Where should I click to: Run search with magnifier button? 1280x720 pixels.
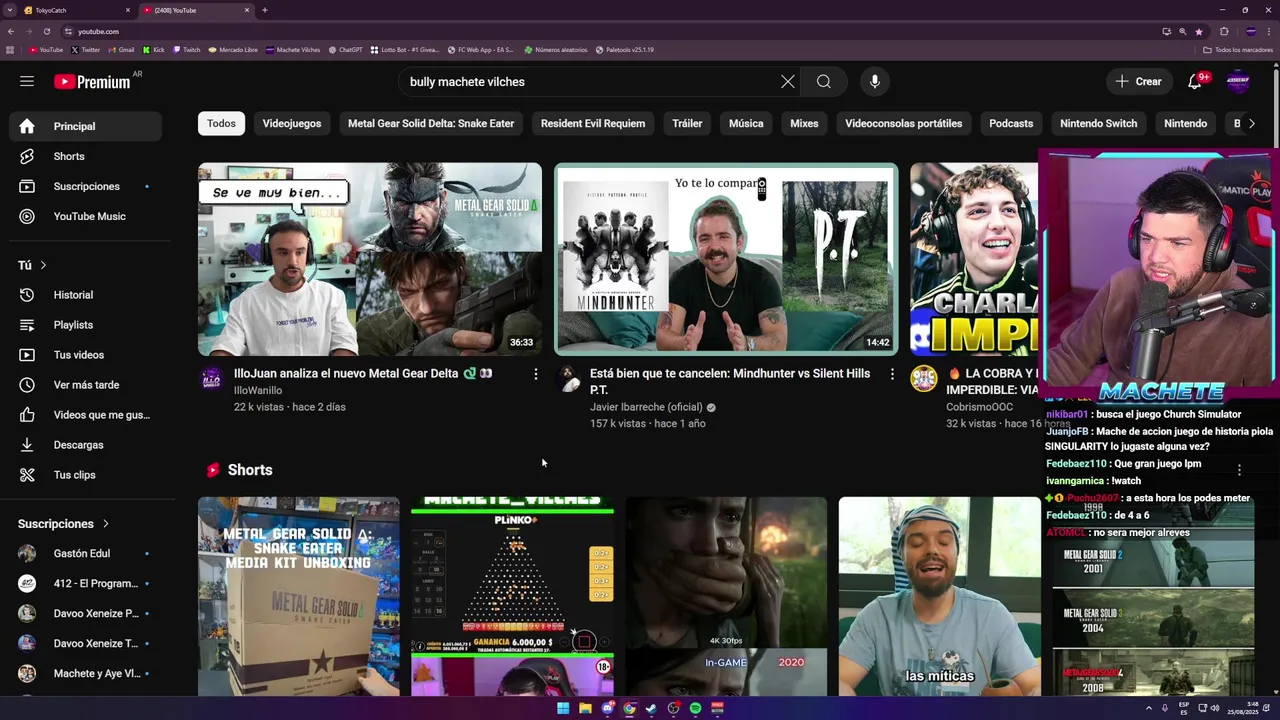823,82
